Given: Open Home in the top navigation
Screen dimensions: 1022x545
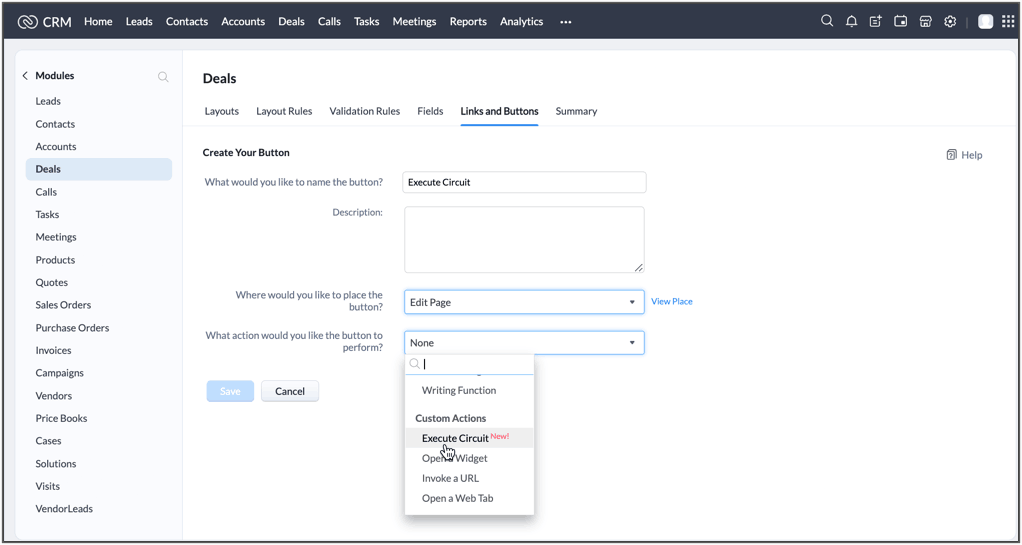Looking at the screenshot, I should click(x=98, y=22).
